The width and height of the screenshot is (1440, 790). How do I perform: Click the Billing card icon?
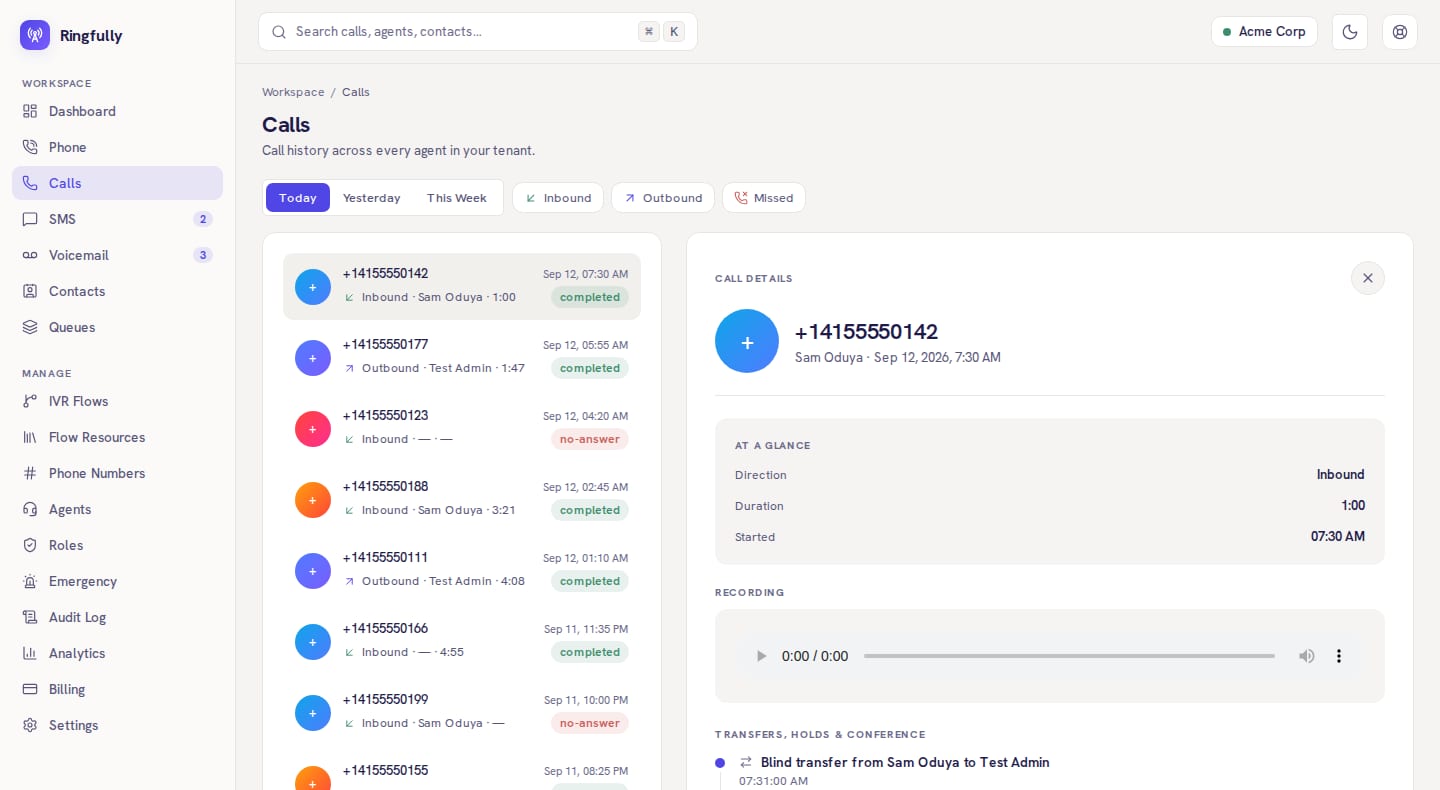pos(30,689)
